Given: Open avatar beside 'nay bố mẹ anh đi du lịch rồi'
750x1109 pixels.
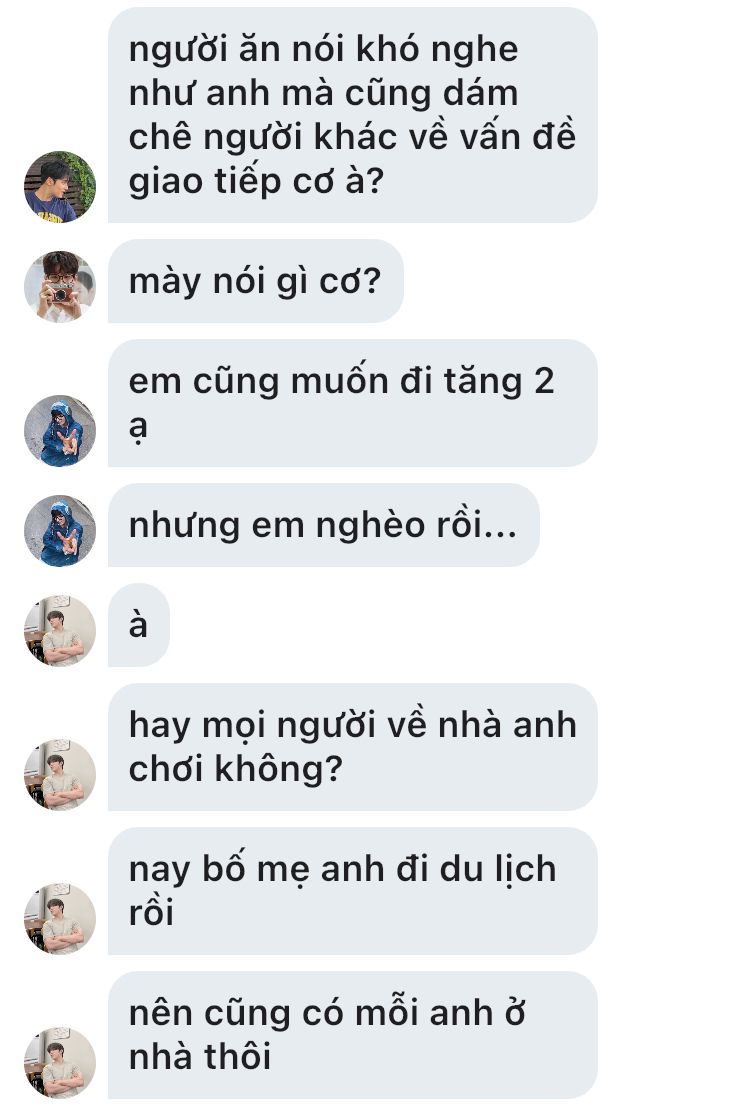Looking at the screenshot, I should (x=60, y=919).
